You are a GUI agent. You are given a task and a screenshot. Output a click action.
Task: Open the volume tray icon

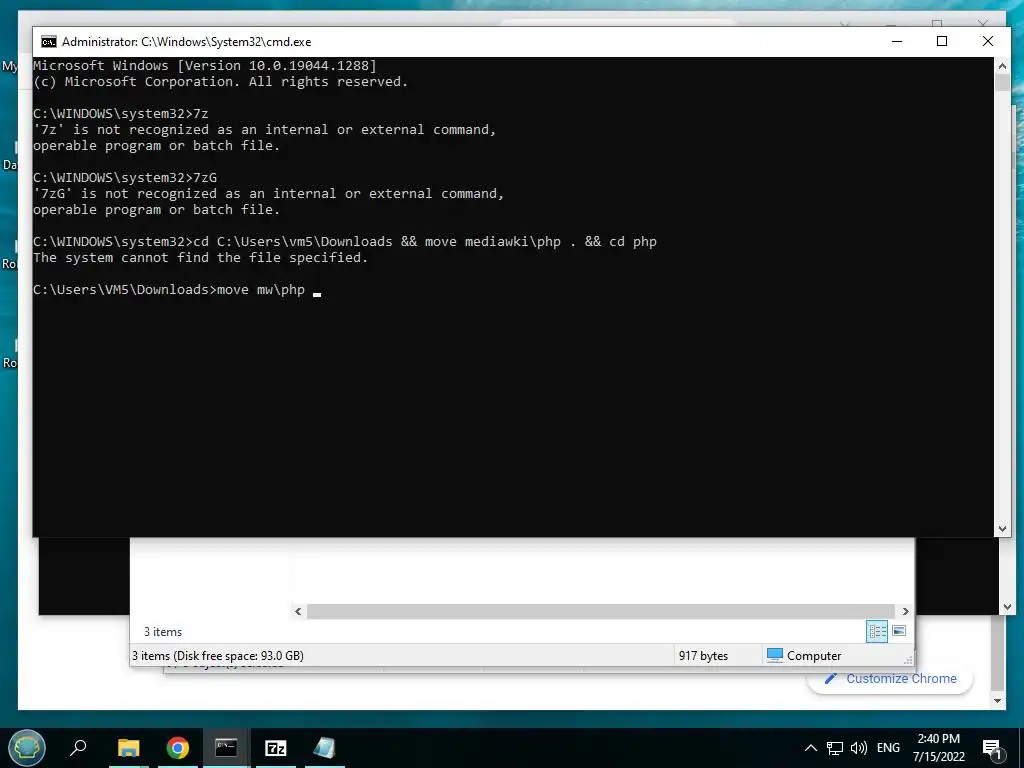pyautogui.click(x=859, y=748)
